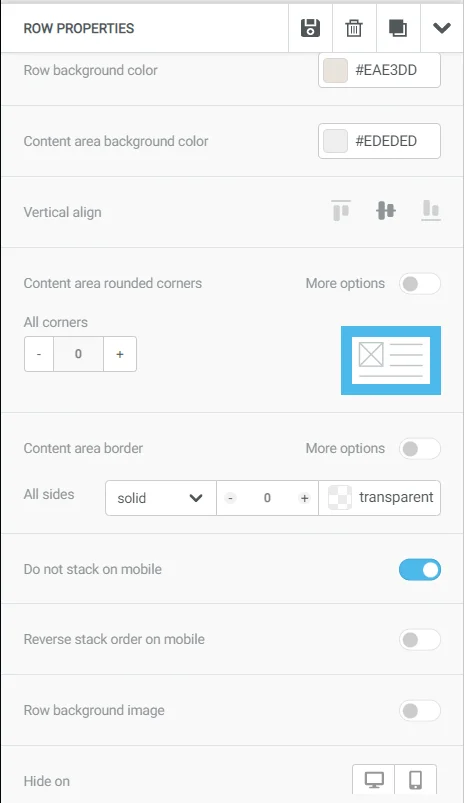Toggle More options for content area border
466x803 pixels.
coord(420,449)
